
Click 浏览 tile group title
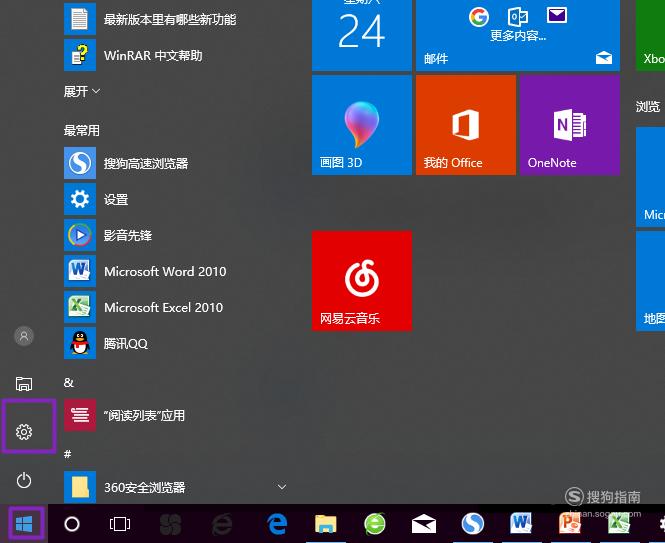(x=648, y=106)
